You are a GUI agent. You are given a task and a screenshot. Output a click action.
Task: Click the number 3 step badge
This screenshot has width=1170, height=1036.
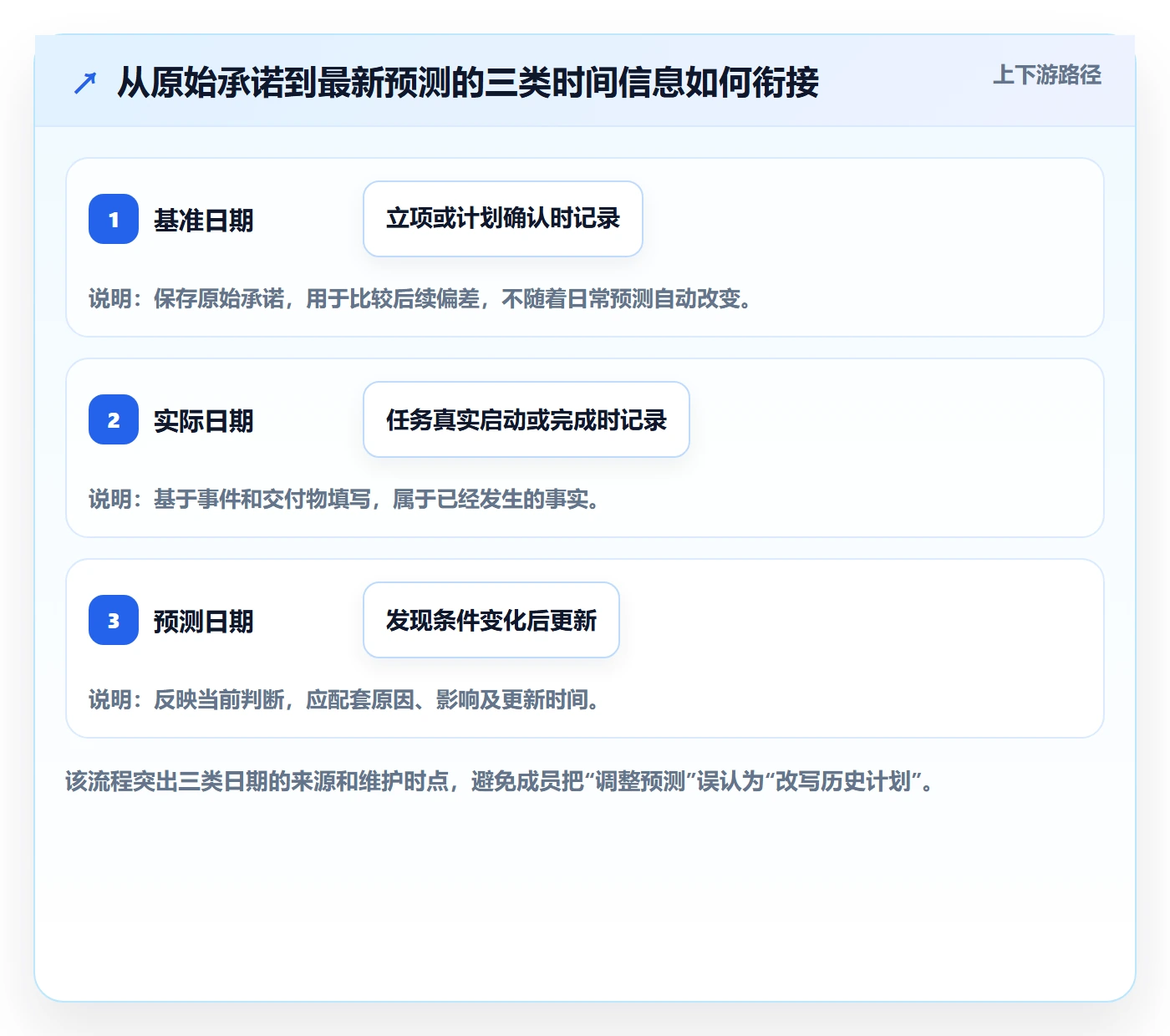(114, 620)
